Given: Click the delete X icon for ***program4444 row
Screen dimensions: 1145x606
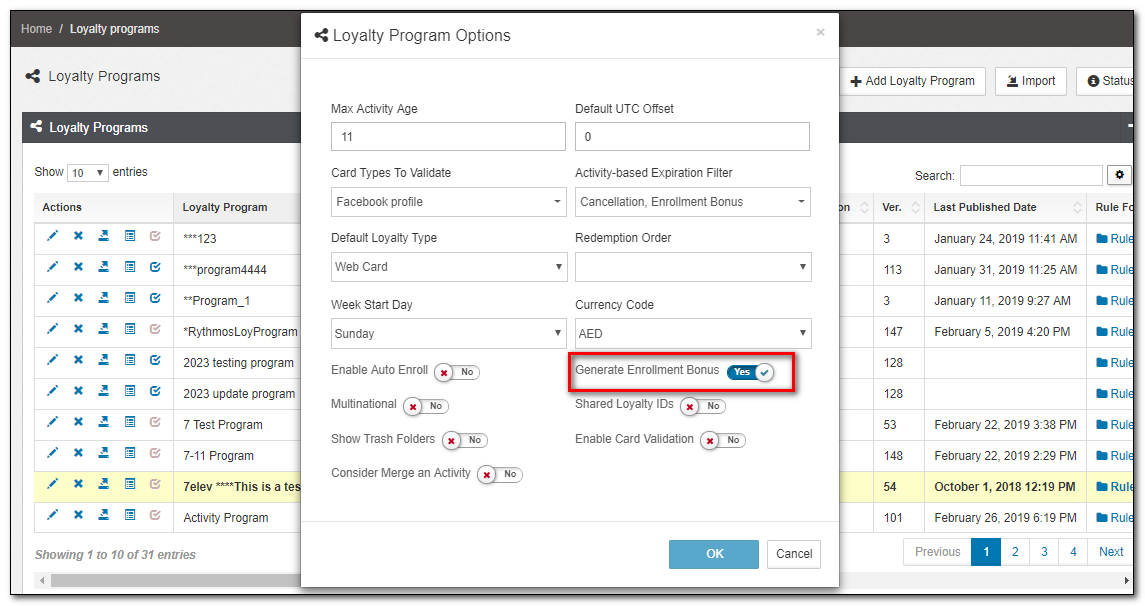Looking at the screenshot, I should [78, 269].
